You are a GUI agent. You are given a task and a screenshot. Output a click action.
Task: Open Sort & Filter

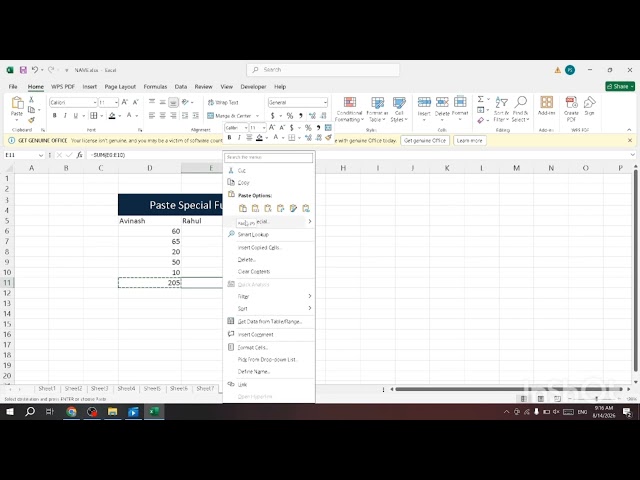(501, 109)
